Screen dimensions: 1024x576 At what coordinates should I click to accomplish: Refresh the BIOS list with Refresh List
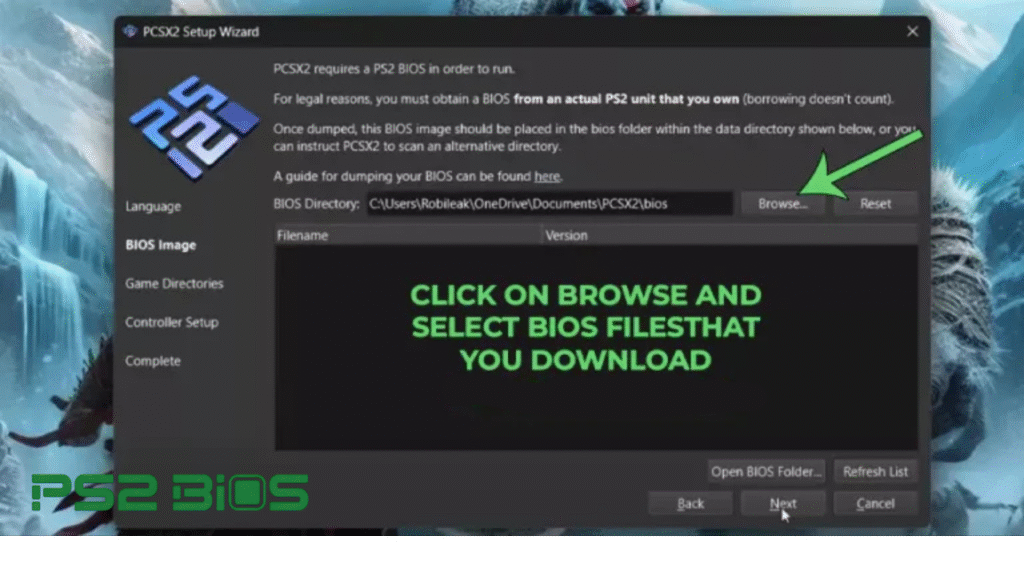875,471
